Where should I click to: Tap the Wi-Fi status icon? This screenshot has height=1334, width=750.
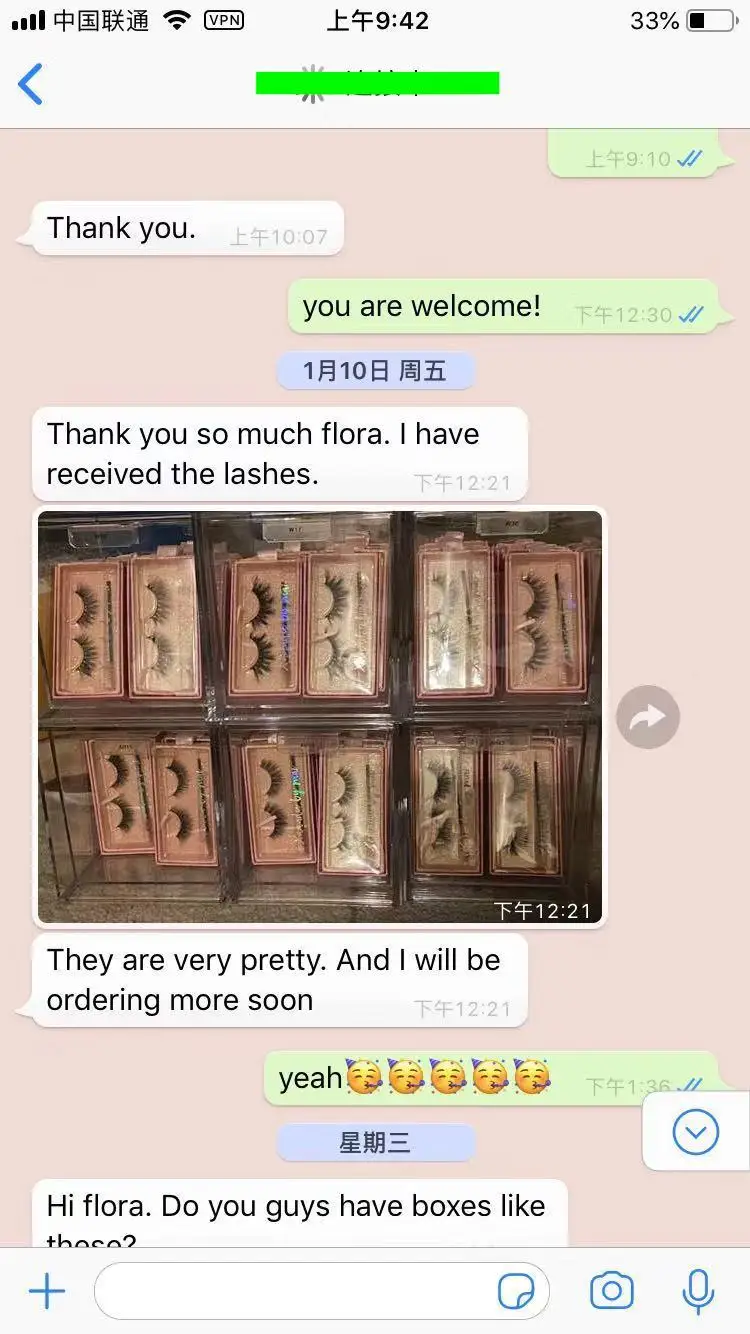[177, 20]
